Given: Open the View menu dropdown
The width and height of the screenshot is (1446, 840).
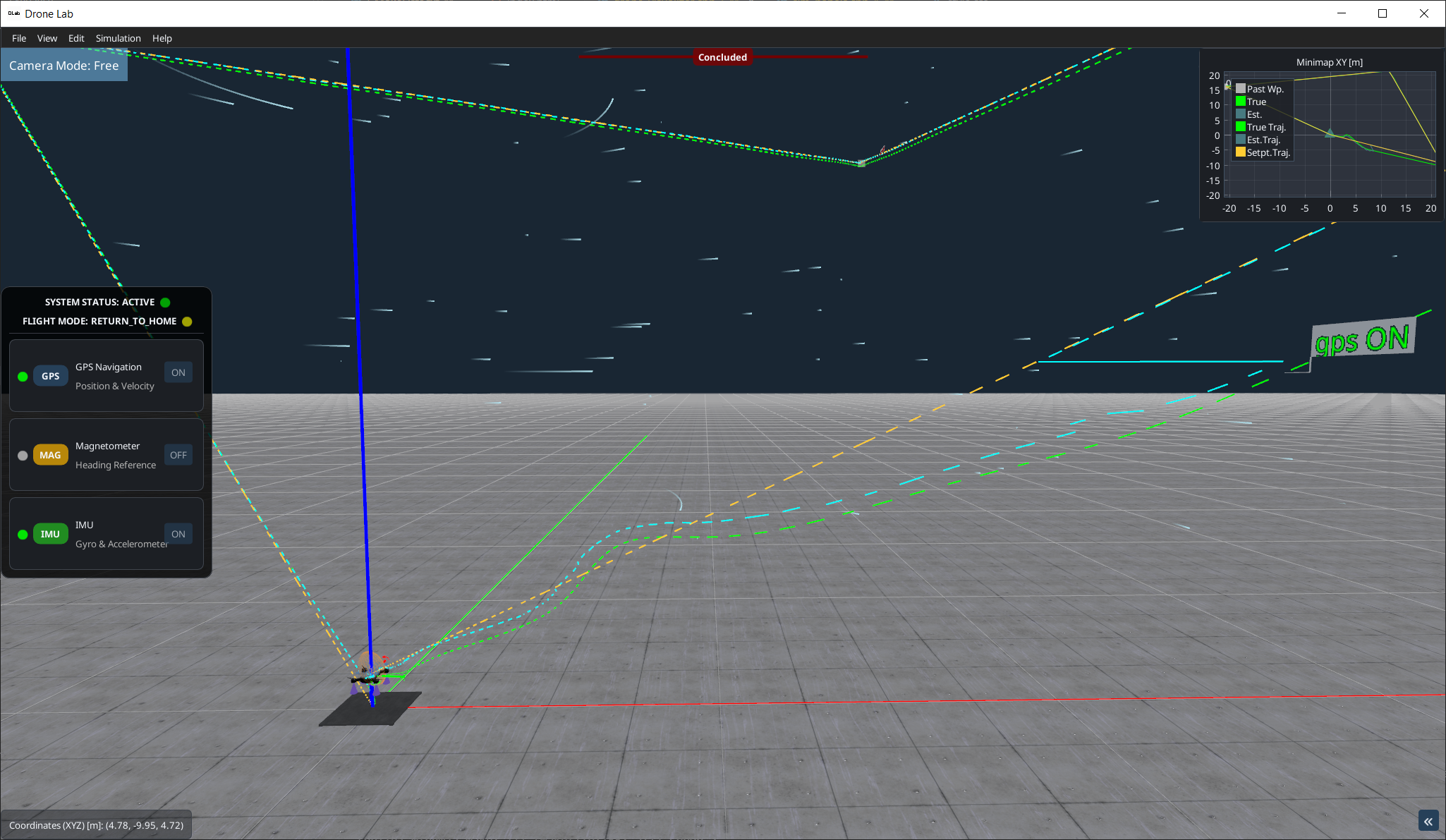Looking at the screenshot, I should 47,38.
